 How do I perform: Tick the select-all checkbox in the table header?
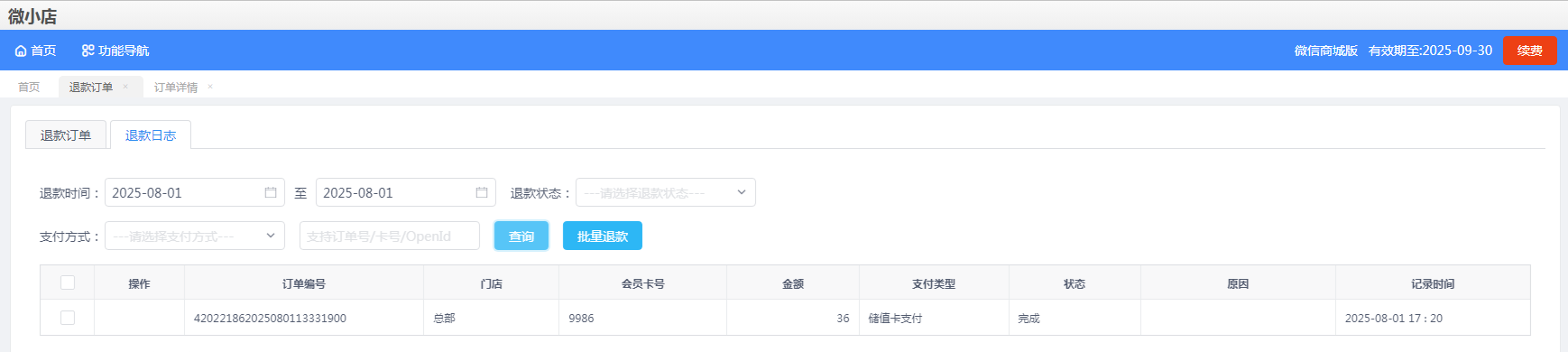[x=68, y=283]
